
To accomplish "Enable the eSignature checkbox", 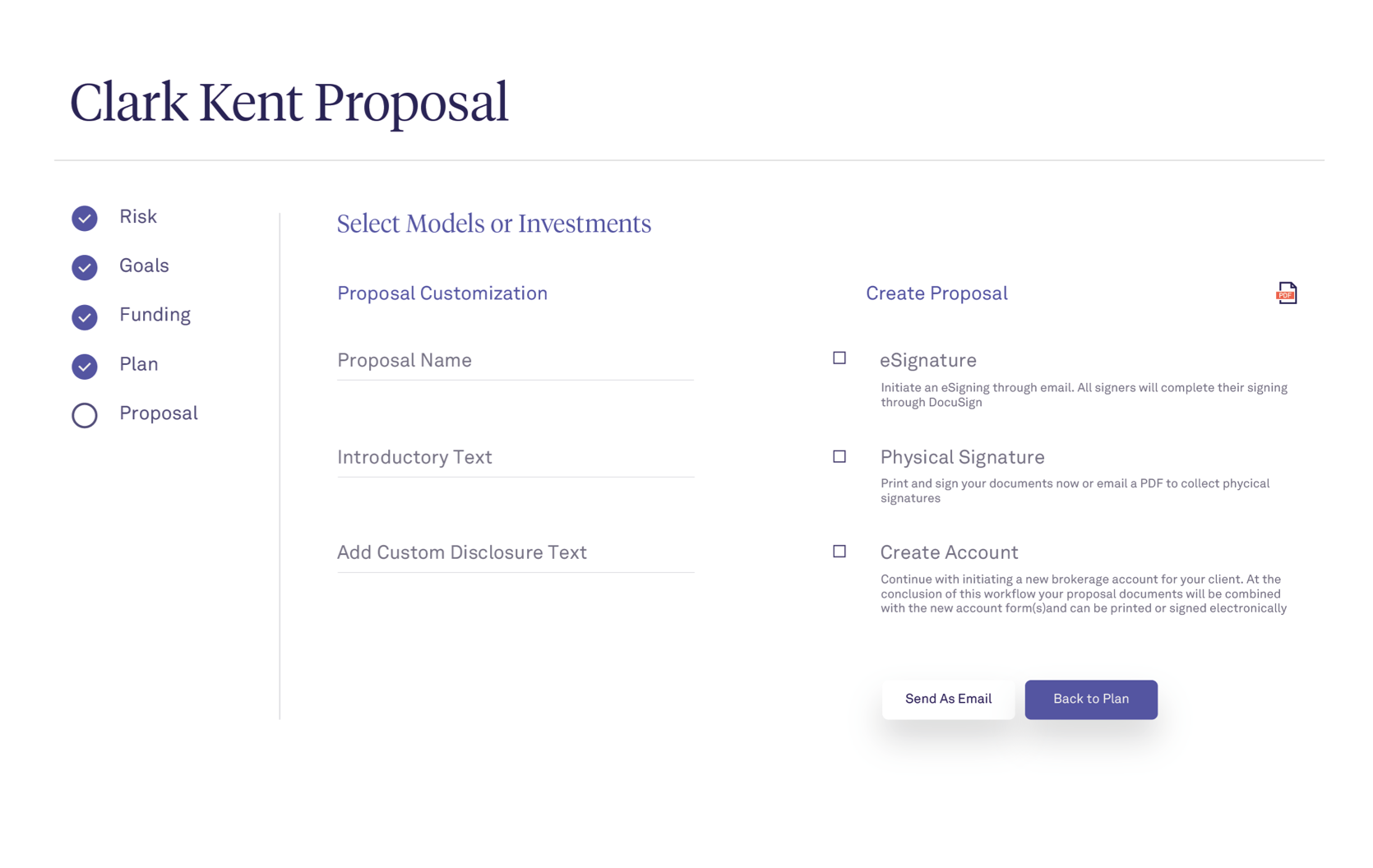I will click(x=839, y=358).
